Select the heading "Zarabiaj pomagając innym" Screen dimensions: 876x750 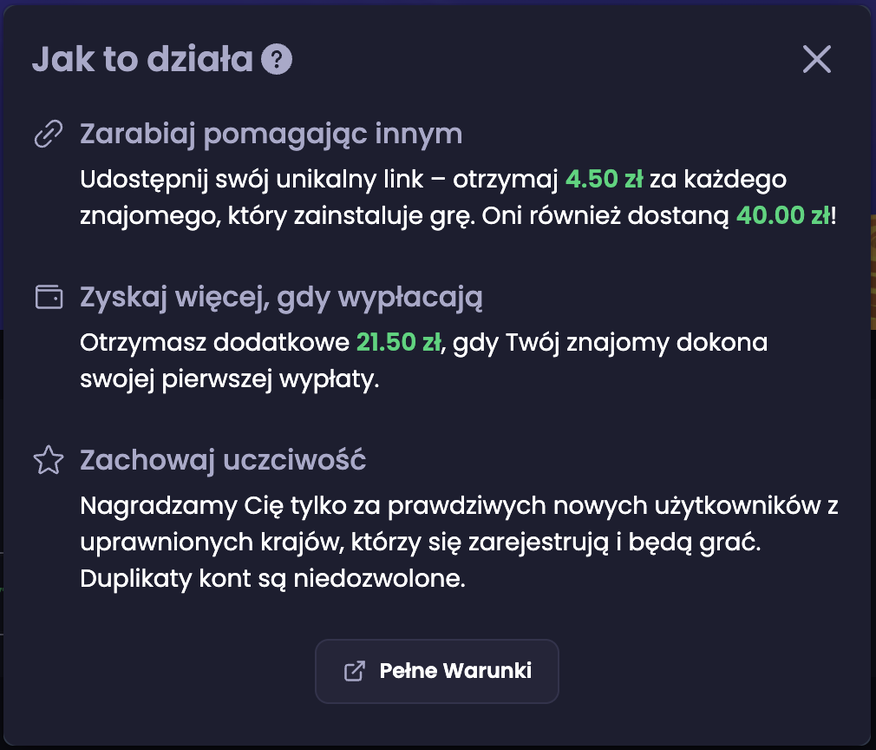271,132
